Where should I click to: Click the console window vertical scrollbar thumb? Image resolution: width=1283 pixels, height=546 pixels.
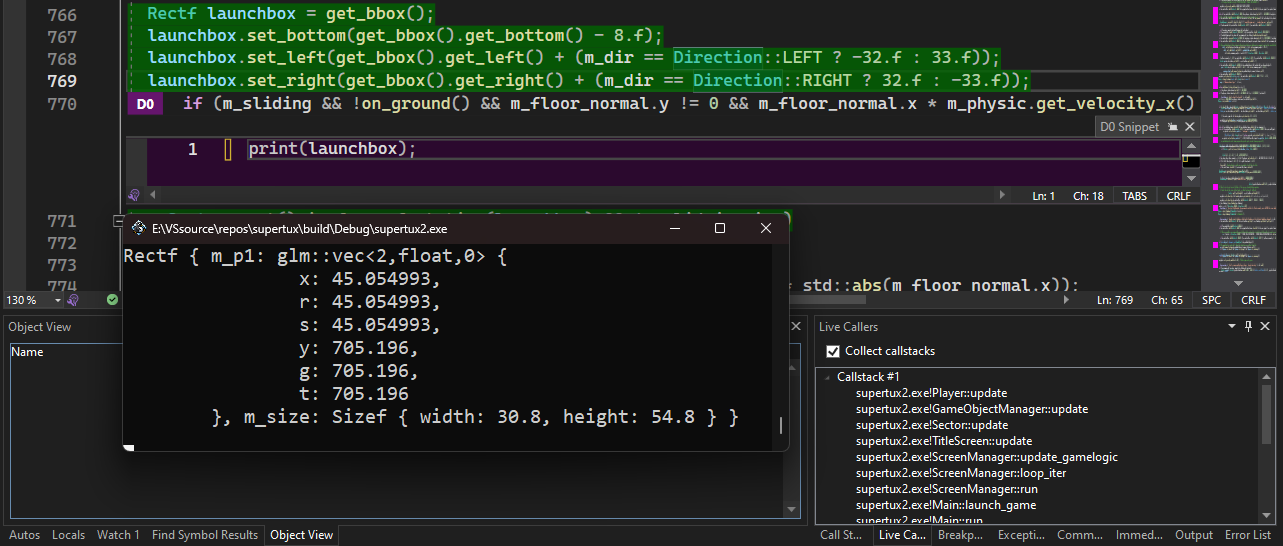(x=780, y=426)
